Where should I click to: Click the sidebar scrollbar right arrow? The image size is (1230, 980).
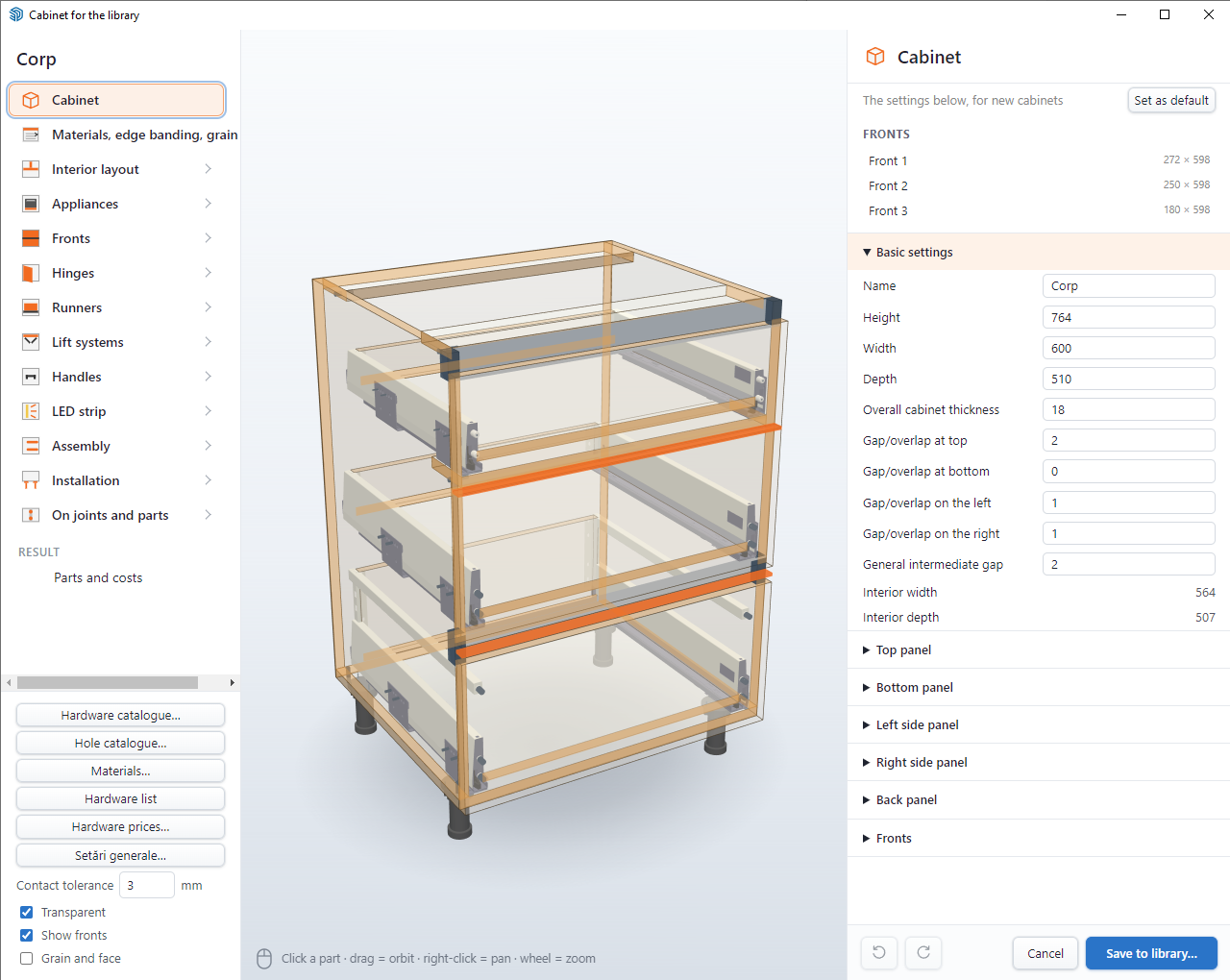pos(232,682)
